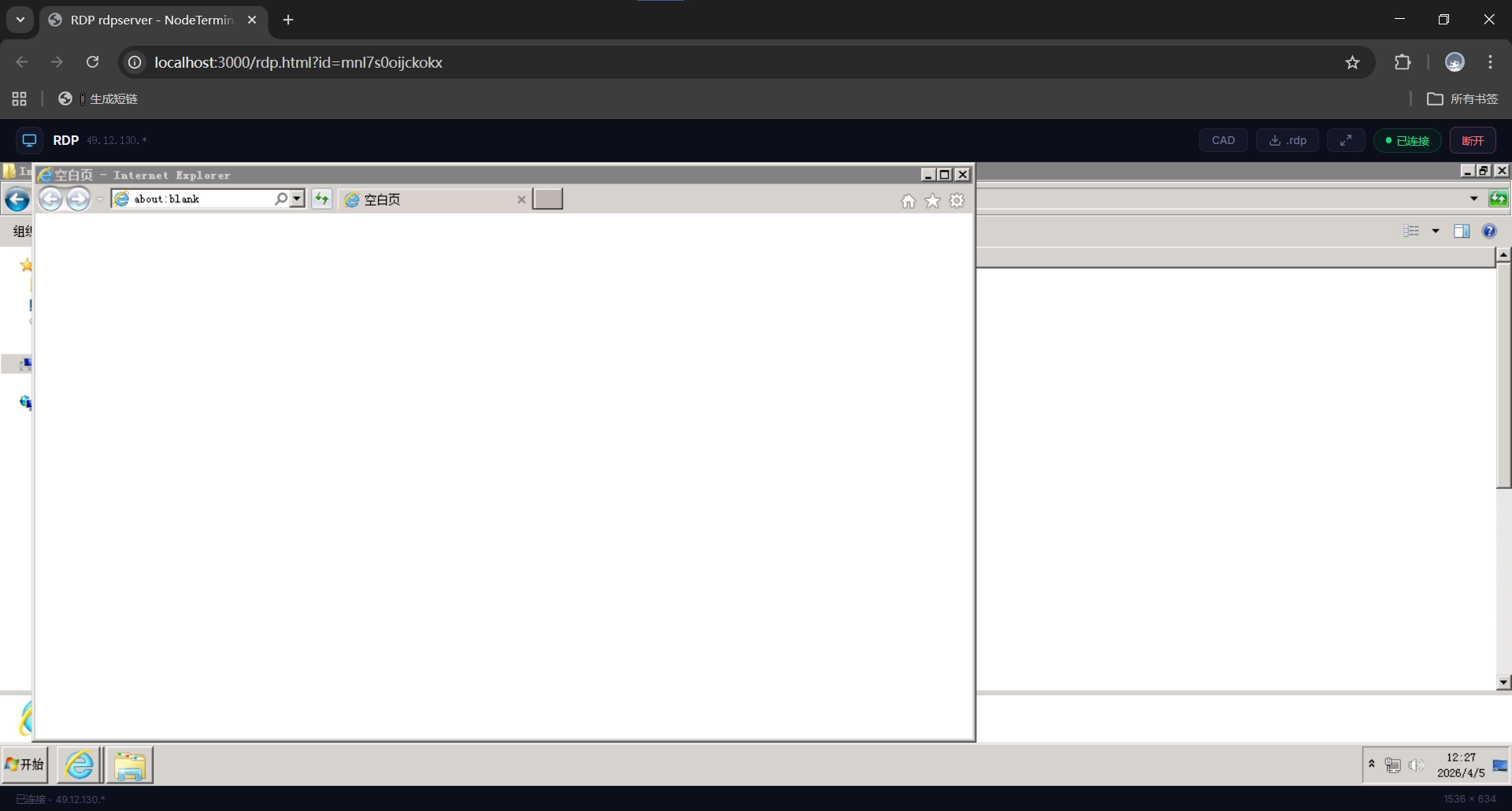
Task: Toggle the Explorer preview pane button
Action: [1462, 231]
